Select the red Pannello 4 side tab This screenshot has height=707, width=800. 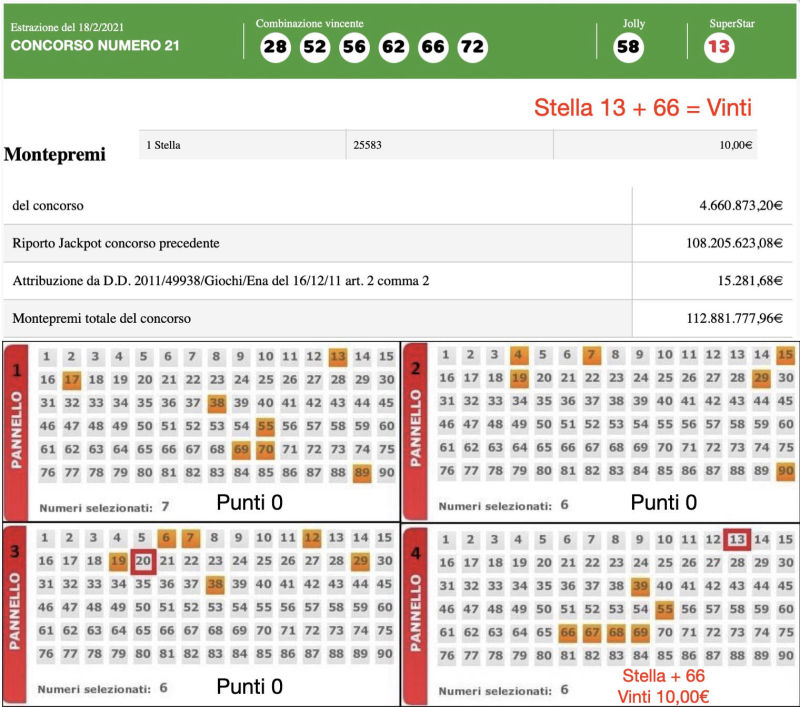pos(417,600)
